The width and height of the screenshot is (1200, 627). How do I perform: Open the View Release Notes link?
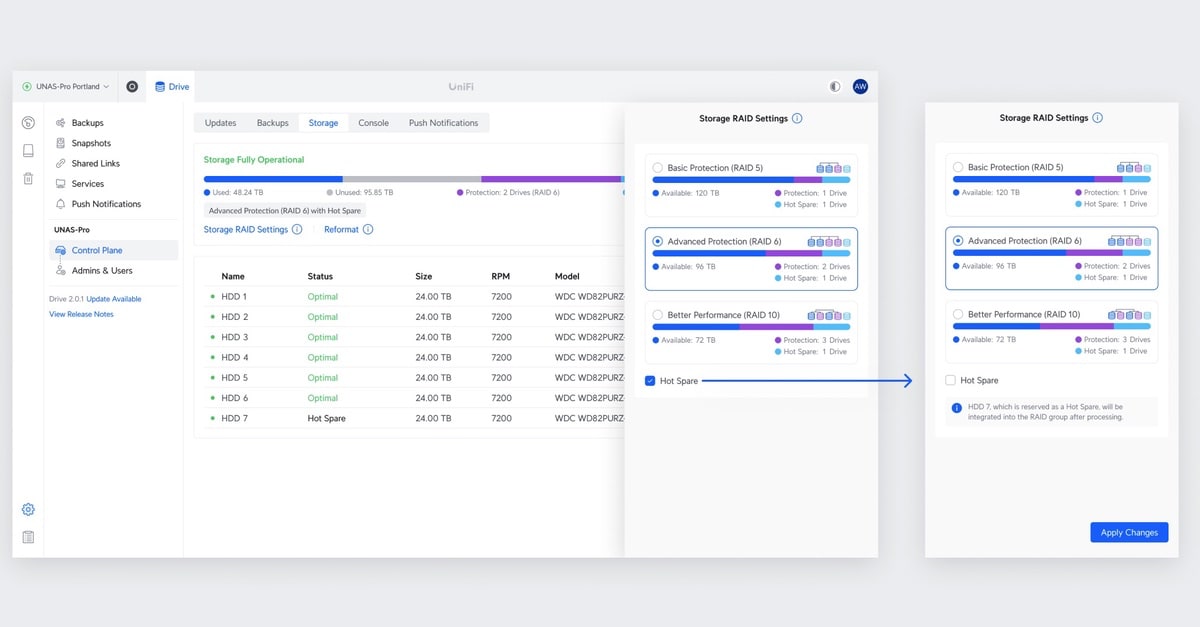point(81,314)
